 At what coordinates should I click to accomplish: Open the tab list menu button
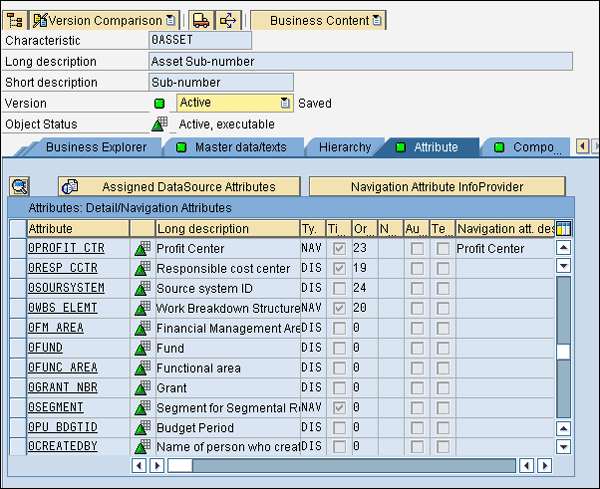pos(594,147)
